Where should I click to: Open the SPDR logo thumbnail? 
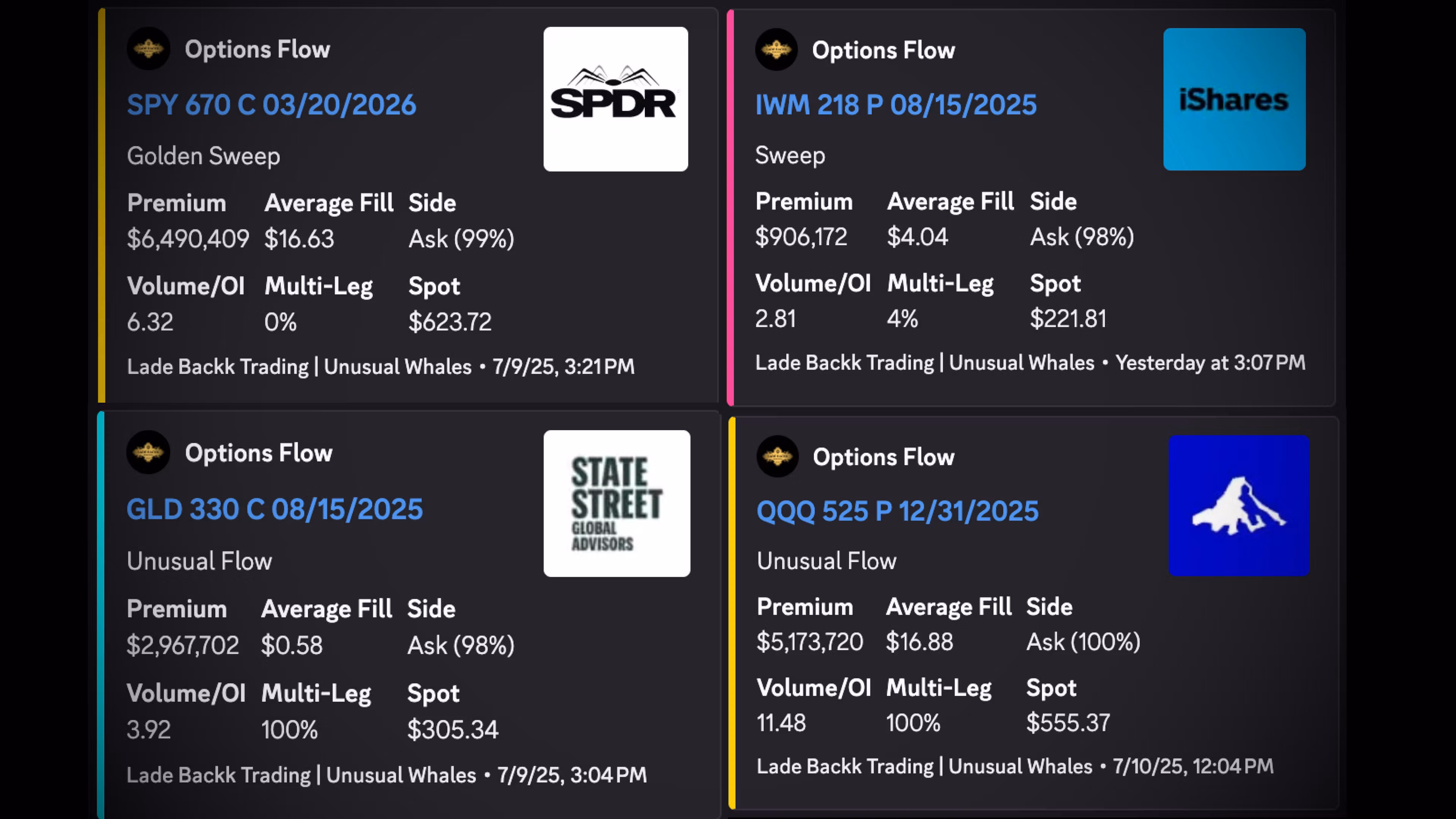pos(615,99)
